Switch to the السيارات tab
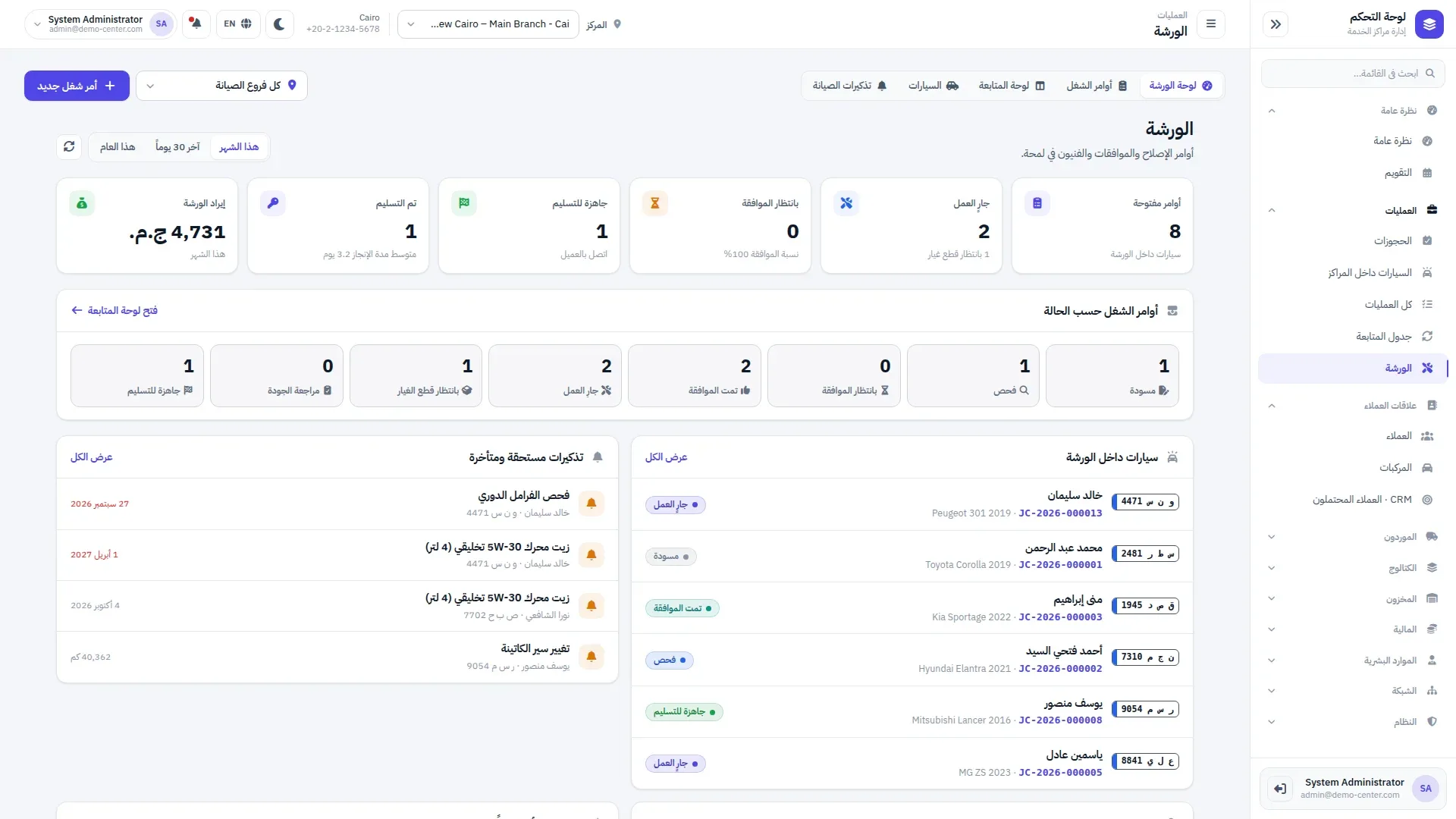The height and width of the screenshot is (819, 1456). 934,86
